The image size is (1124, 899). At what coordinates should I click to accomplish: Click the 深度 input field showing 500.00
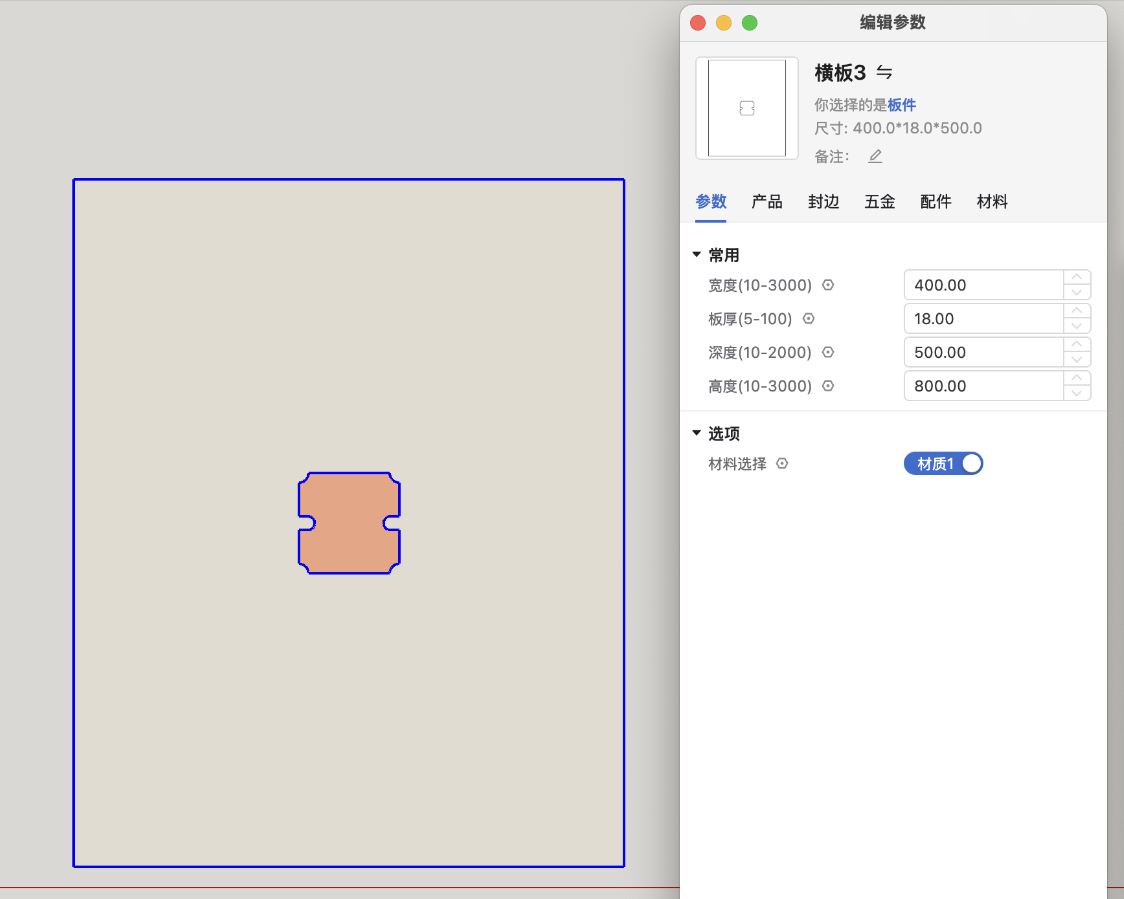click(x=982, y=352)
